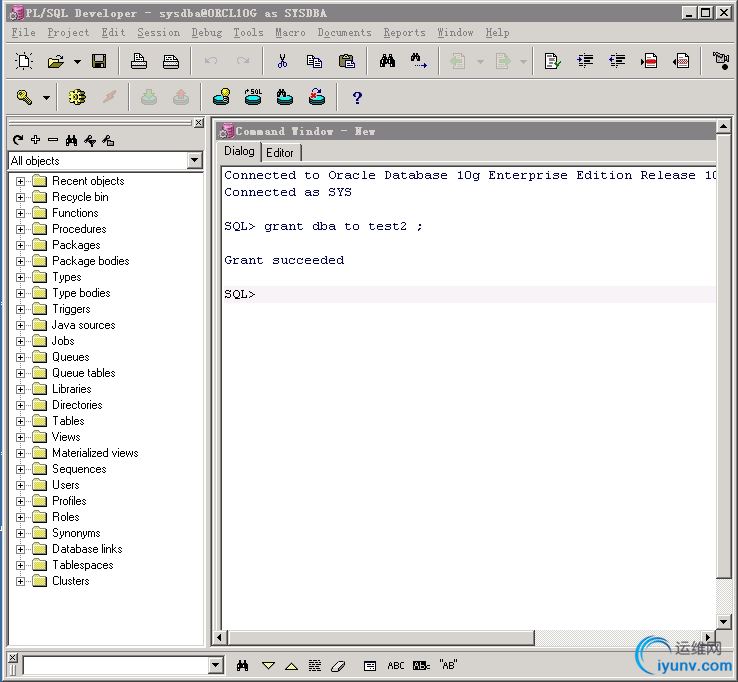Click the Open folder icon

[56, 61]
